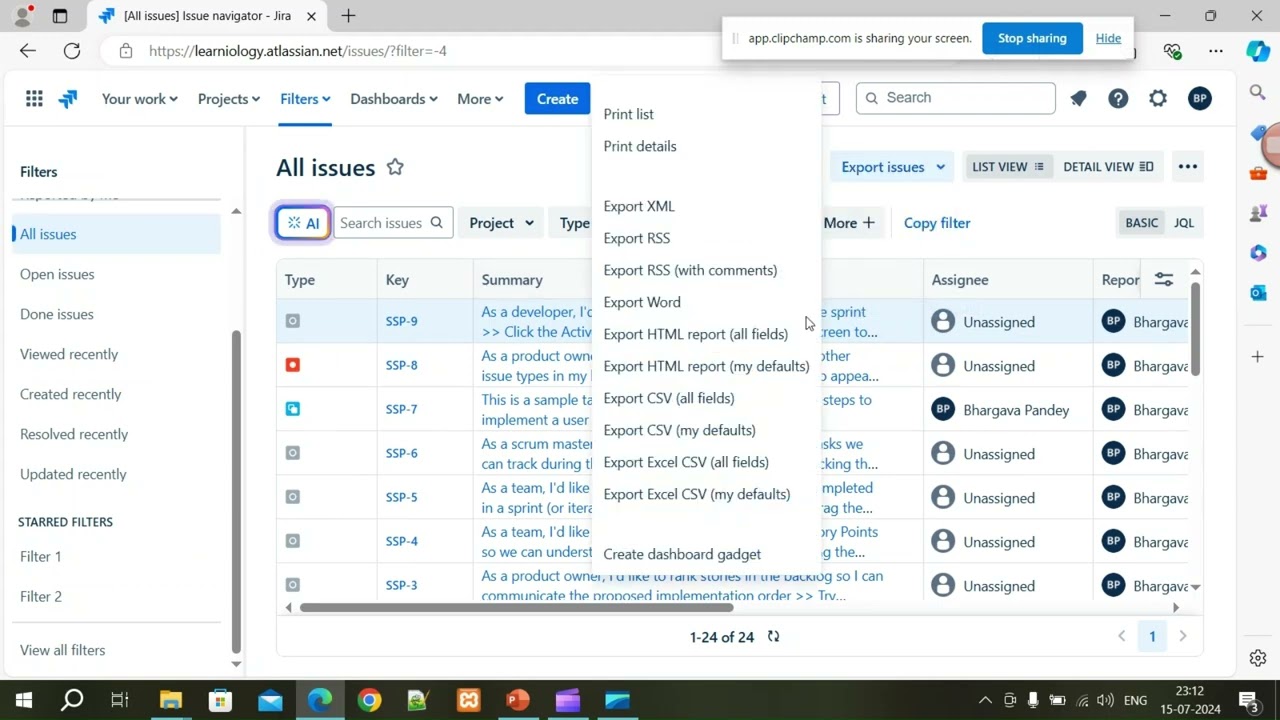Select Create dashboard gadget

click(x=682, y=554)
